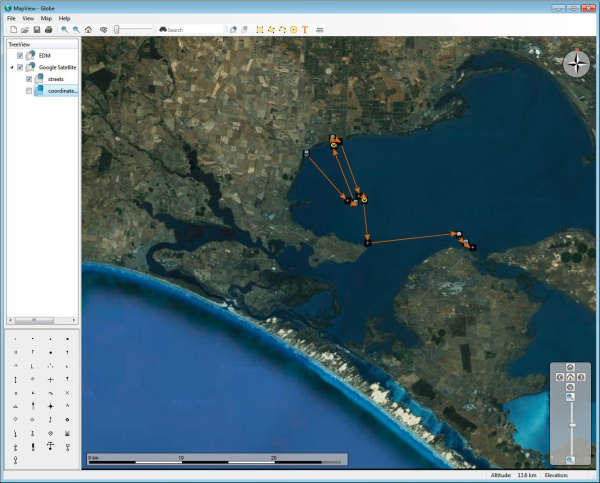
Task: Click the Print toolbar icon
Action: 48,30
